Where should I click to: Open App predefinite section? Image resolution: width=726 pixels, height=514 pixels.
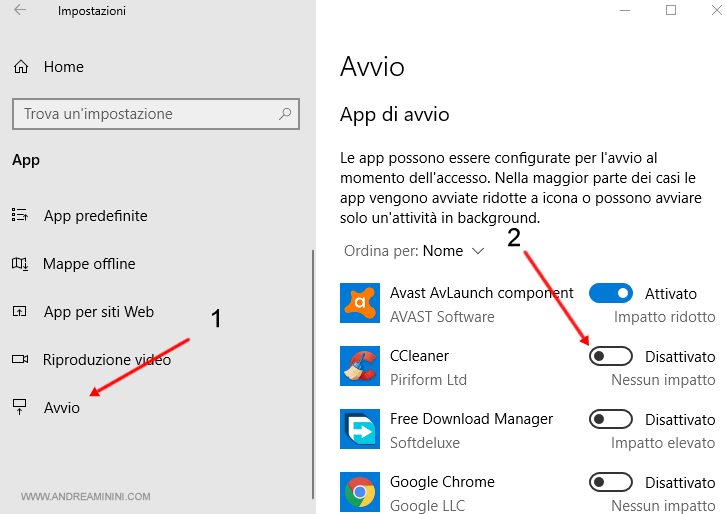pyautogui.click(x=95, y=216)
